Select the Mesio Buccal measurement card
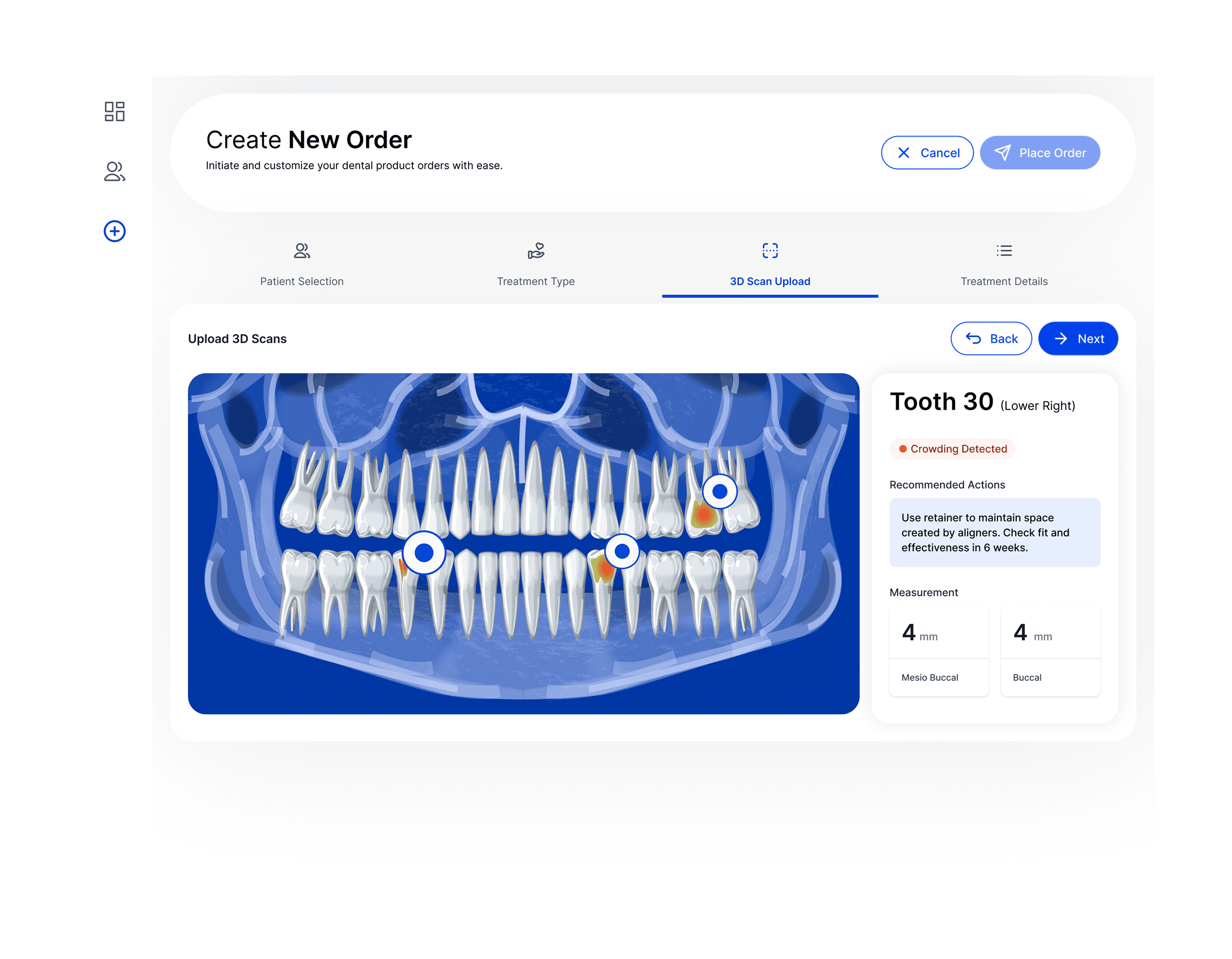The height and width of the screenshot is (959, 1232). pyautogui.click(x=939, y=652)
